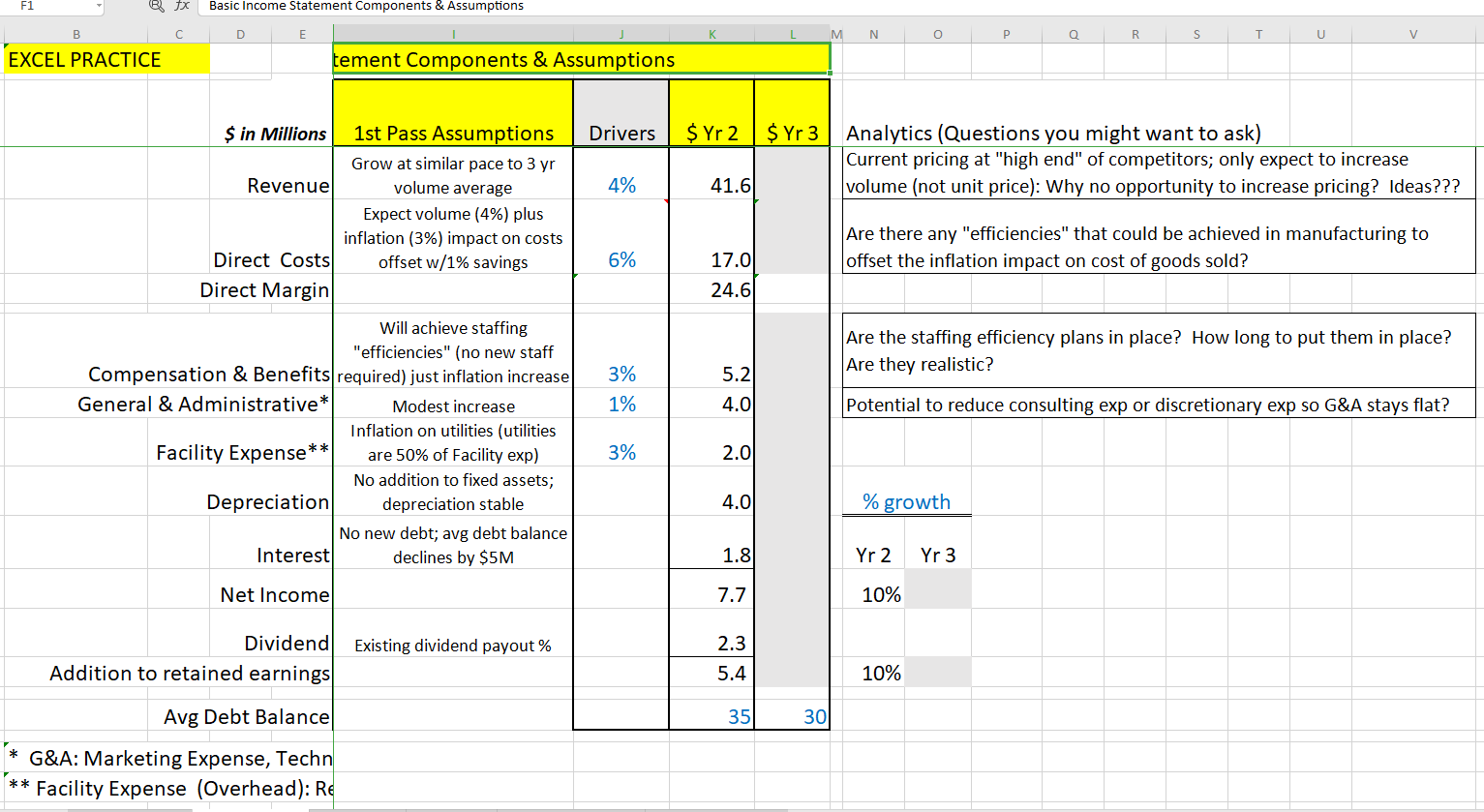Select the "% growth" blue underlined label

tap(906, 501)
